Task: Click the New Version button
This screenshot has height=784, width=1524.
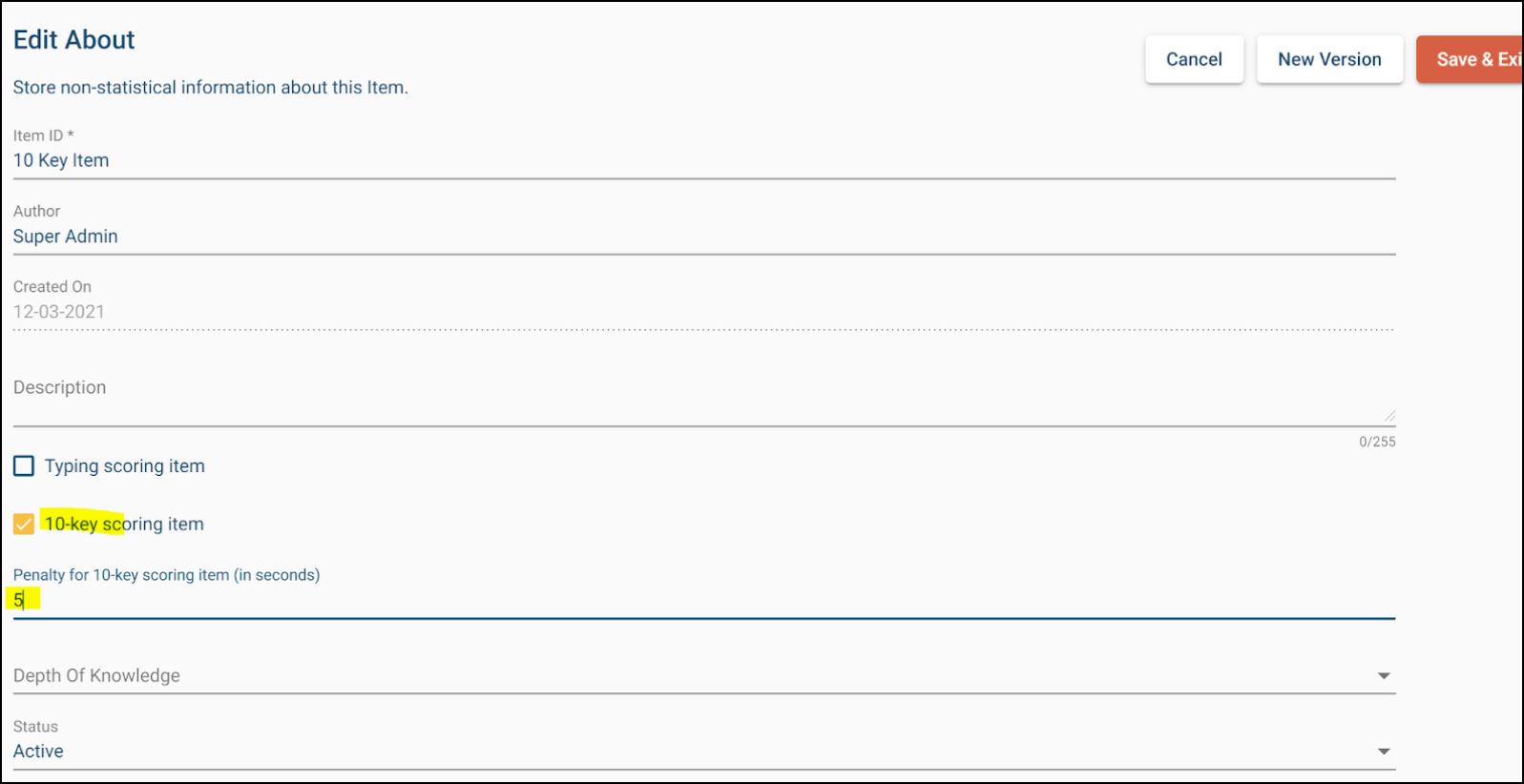Action: (x=1329, y=58)
